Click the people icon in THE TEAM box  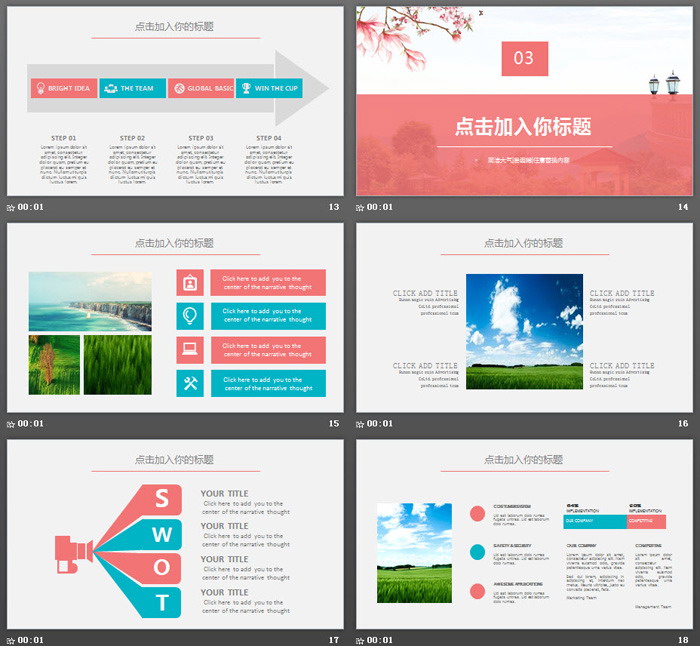pos(110,88)
